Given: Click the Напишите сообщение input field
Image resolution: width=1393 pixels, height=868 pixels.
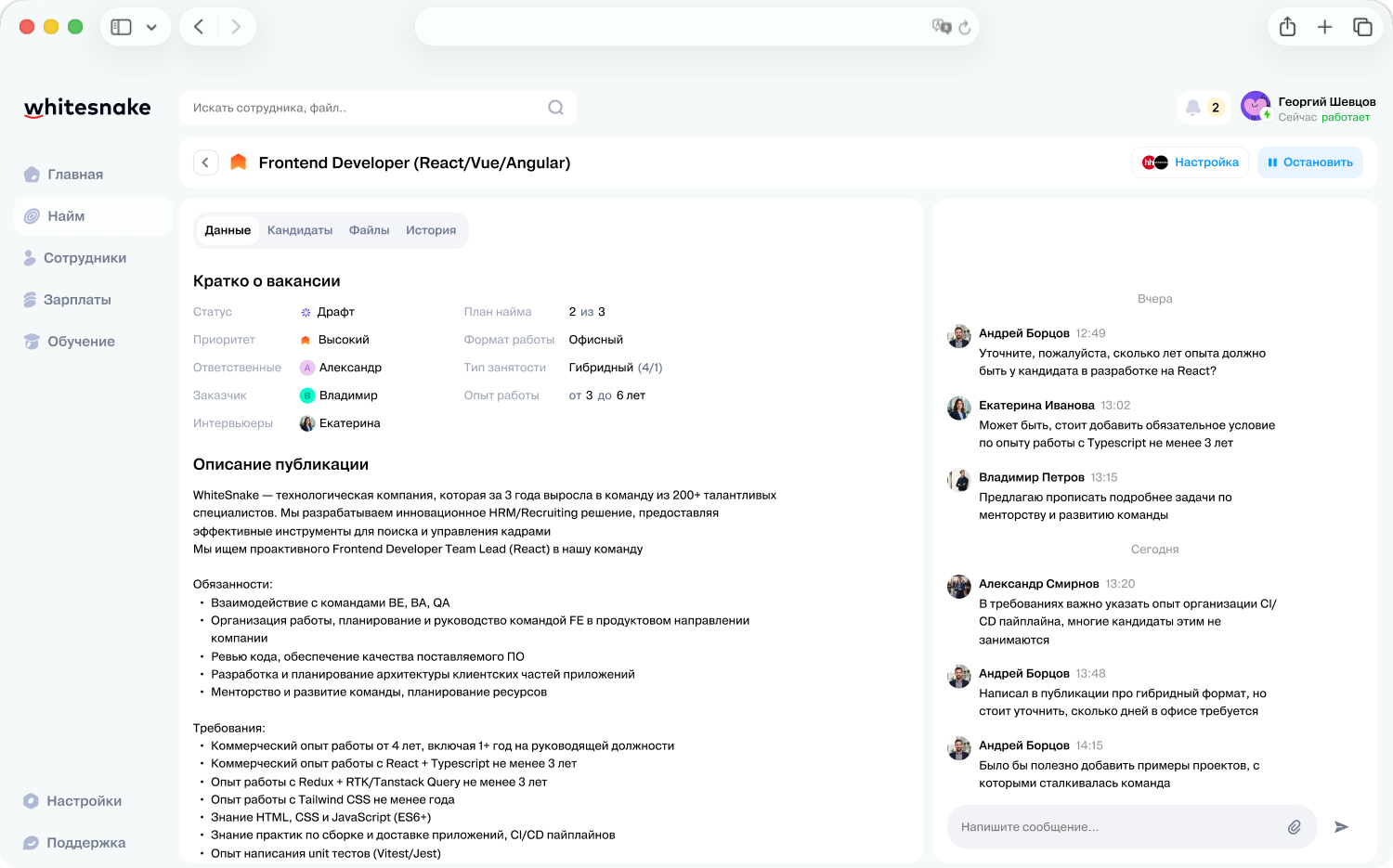Looking at the screenshot, I should (x=1114, y=827).
